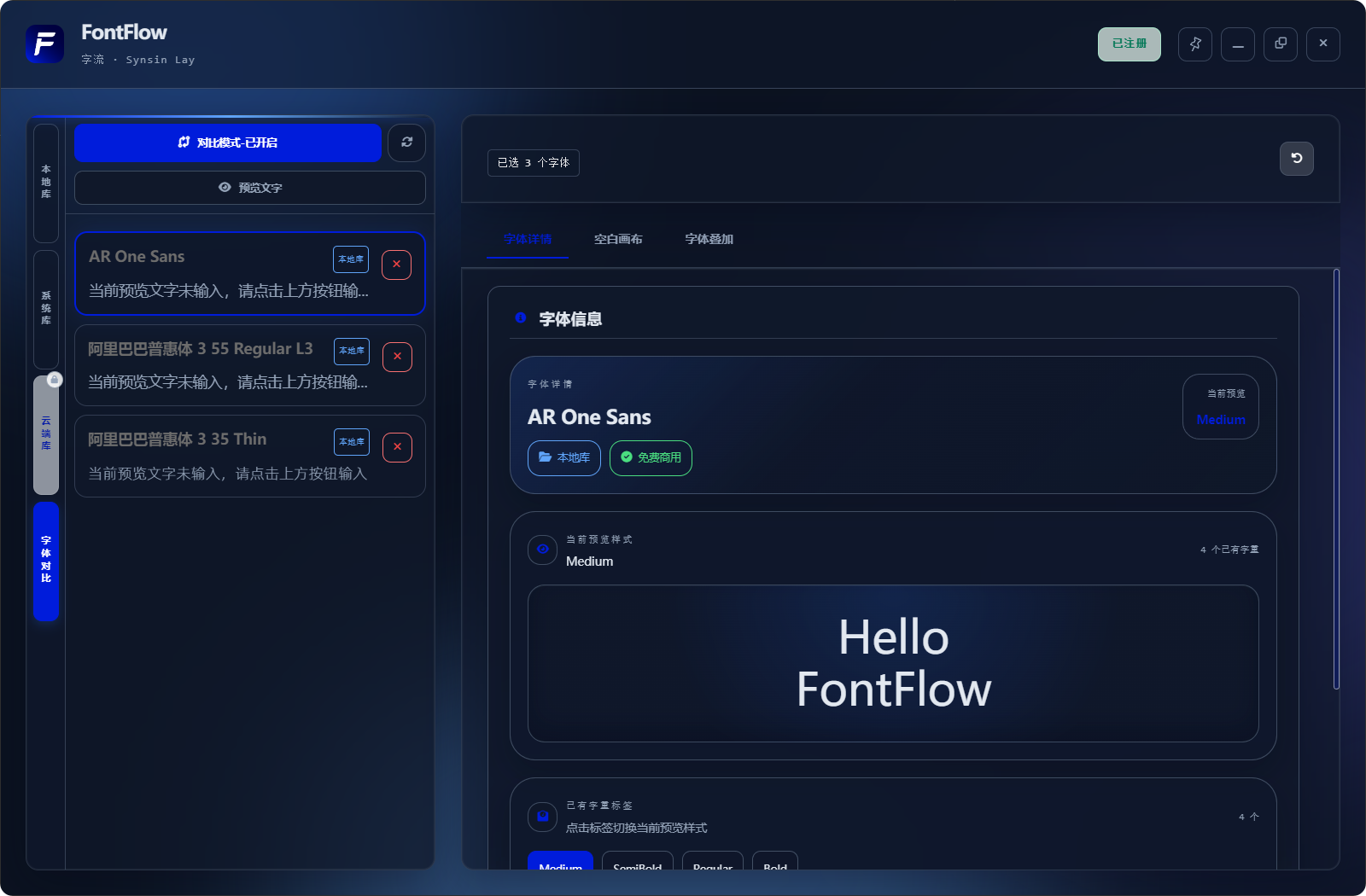Select the 阿里巴巴普惠体 3 35 Thin card
Viewport: 1366px width, 896px height.
coord(250,457)
